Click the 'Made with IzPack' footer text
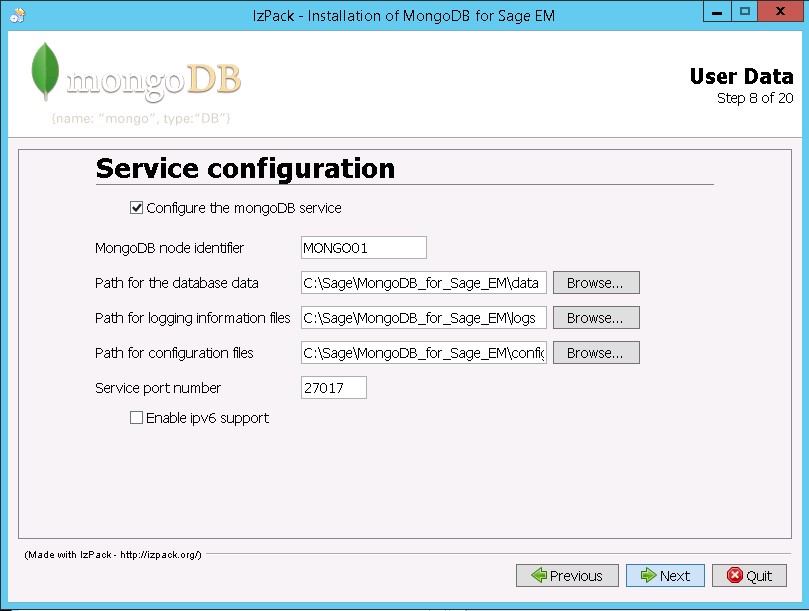 113,555
